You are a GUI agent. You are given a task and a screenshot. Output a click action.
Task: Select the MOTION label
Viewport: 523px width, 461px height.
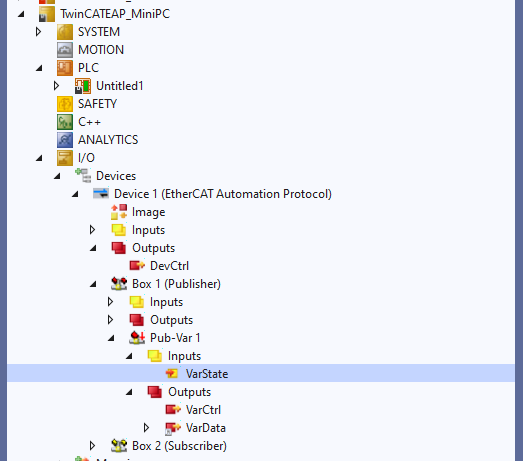101,50
